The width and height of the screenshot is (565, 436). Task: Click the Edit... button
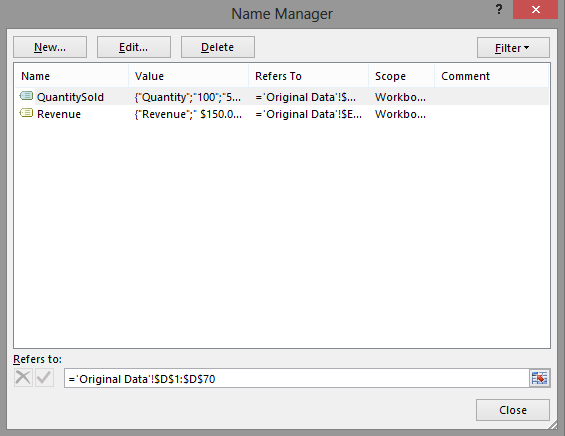point(134,47)
